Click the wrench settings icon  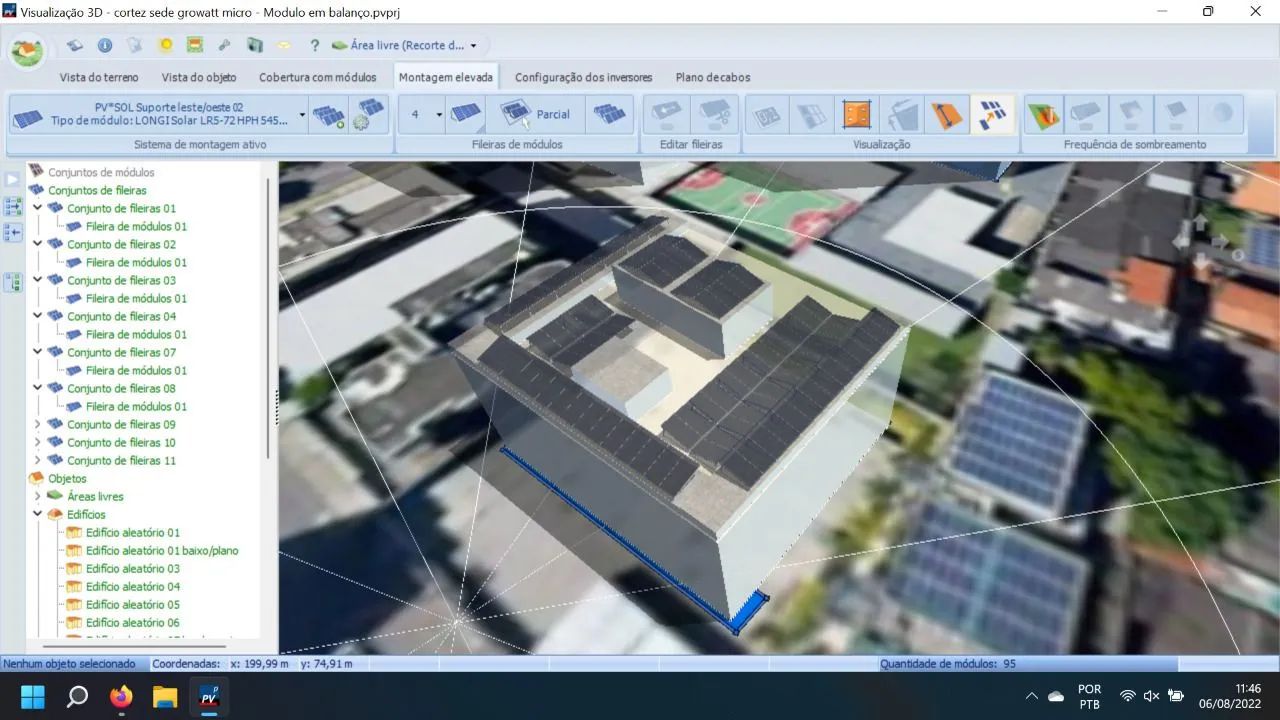(225, 46)
